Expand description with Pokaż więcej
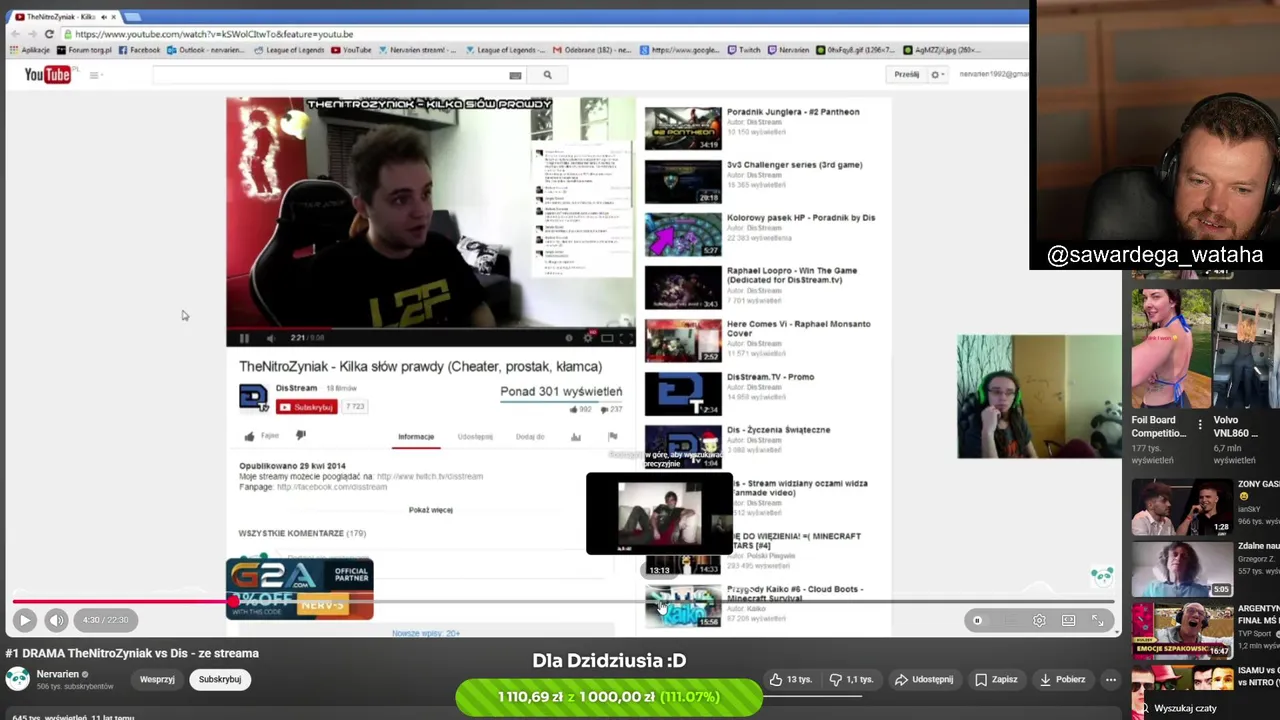This screenshot has height=720, width=1280. (x=431, y=510)
